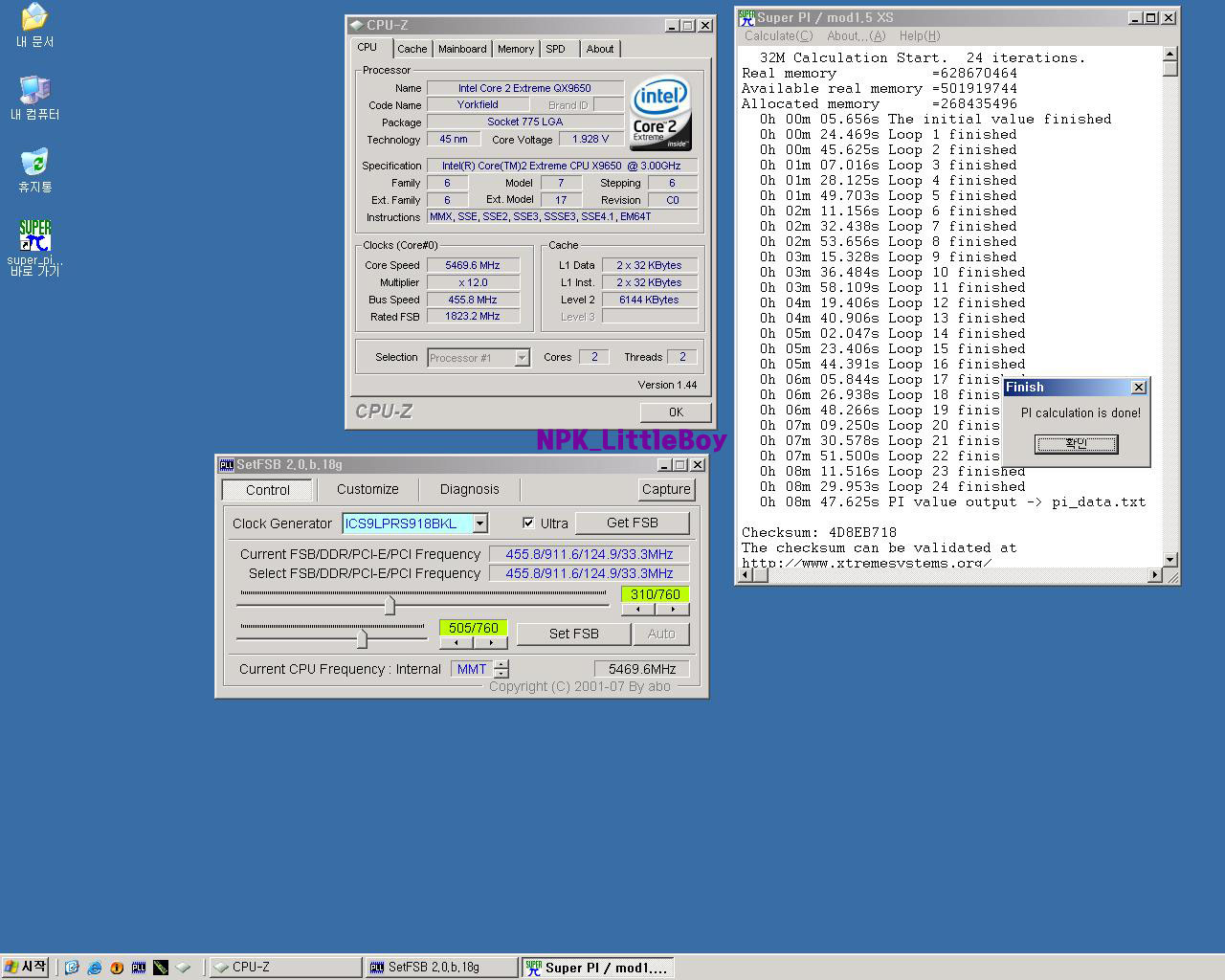Open the SPD tab in CPU-Z
The image size is (1225, 980).
556,49
